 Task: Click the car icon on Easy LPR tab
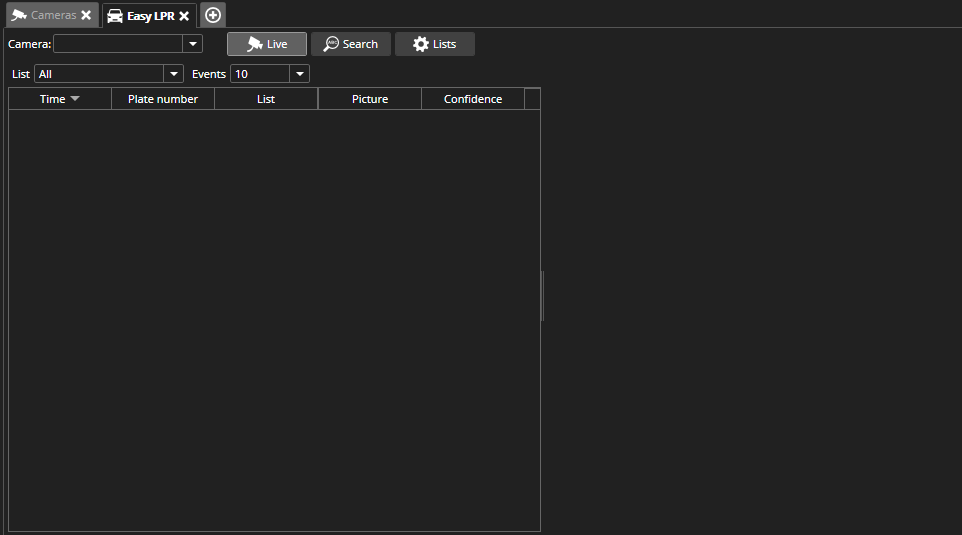pos(115,16)
